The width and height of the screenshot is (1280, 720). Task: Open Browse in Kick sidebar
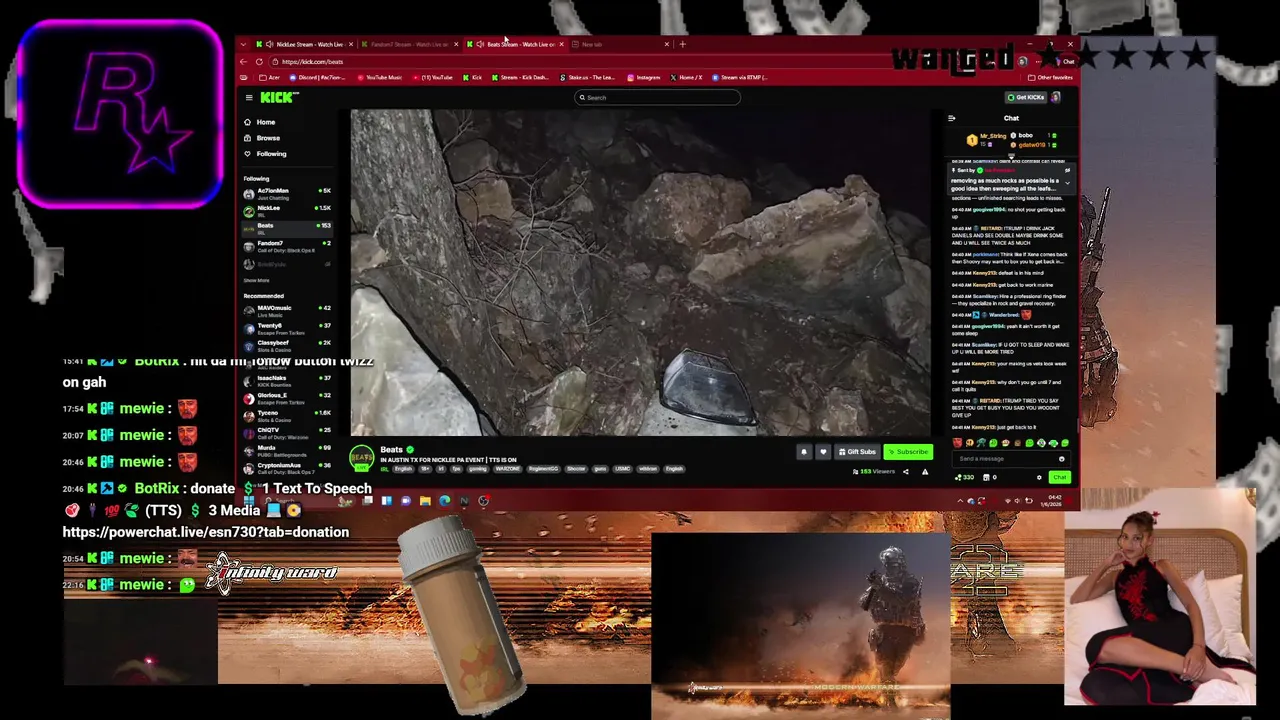(x=262, y=138)
